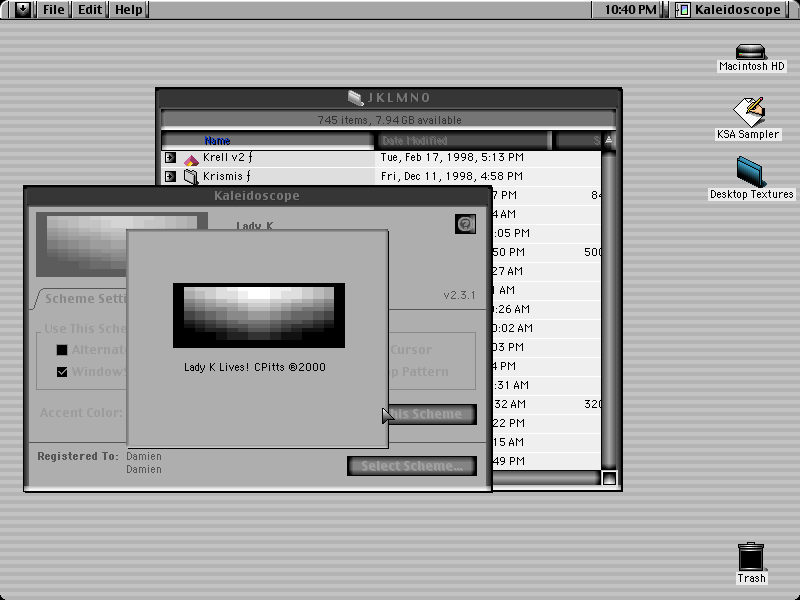
Task: Select the Krismis folder icon
Action: pyautogui.click(x=191, y=177)
